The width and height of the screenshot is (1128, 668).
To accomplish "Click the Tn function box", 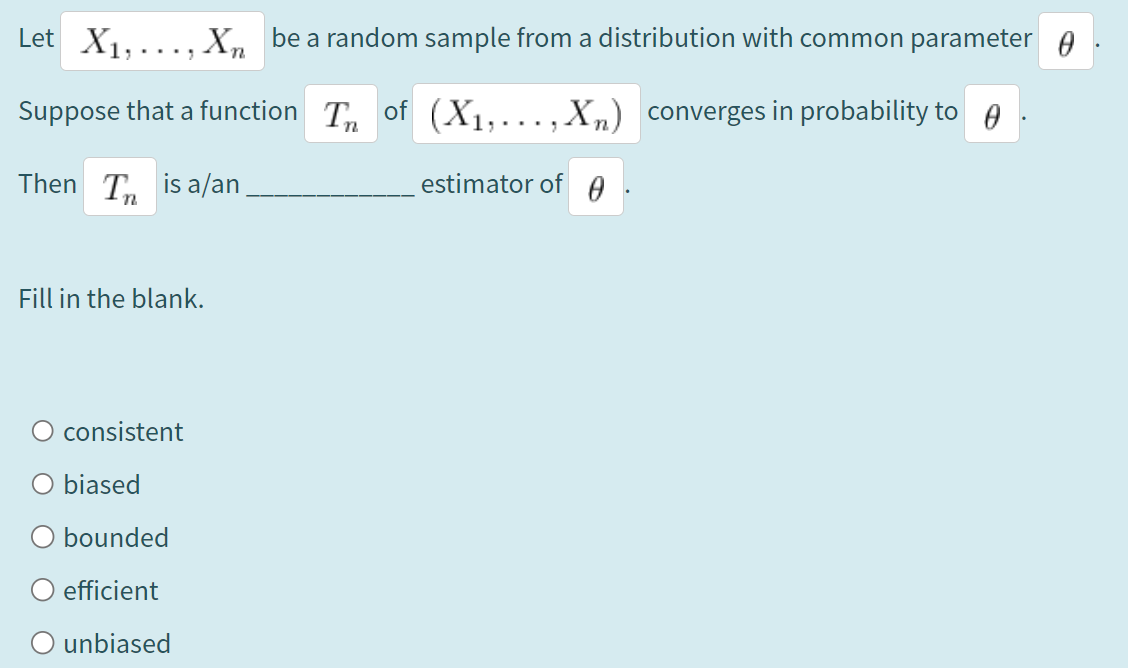I will (340, 111).
